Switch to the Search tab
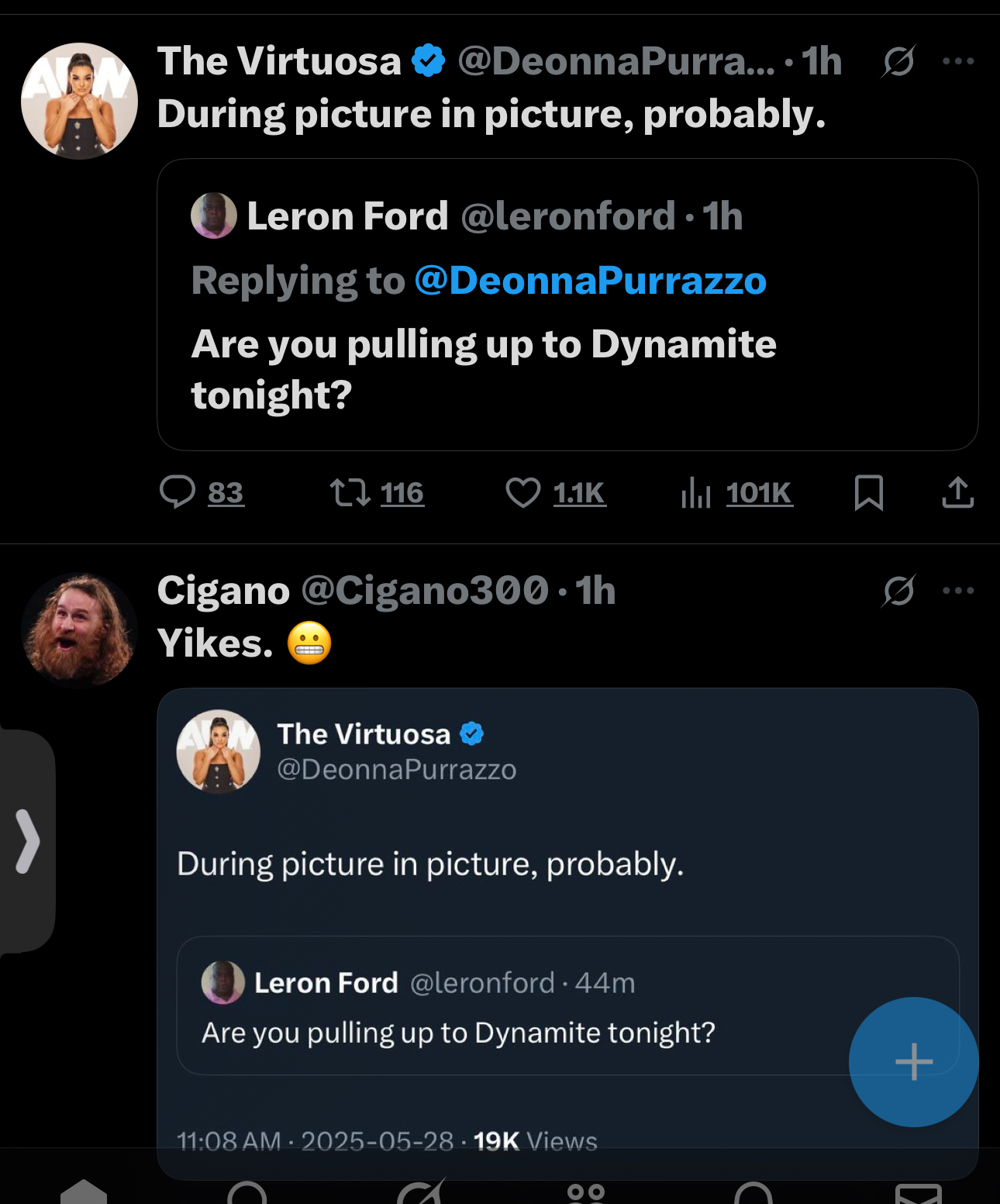Image resolution: width=1000 pixels, height=1204 pixels. coord(248,1192)
